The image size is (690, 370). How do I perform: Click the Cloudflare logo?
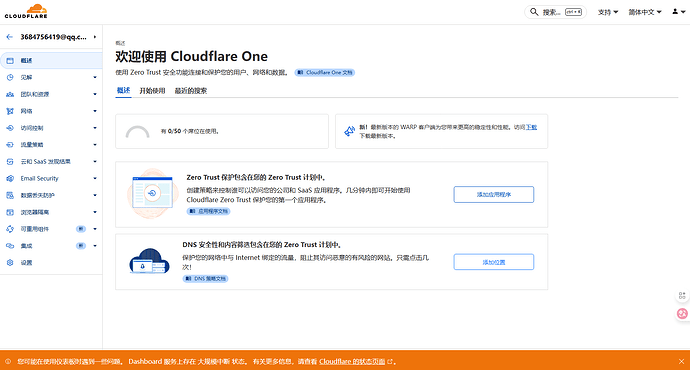(26, 11)
